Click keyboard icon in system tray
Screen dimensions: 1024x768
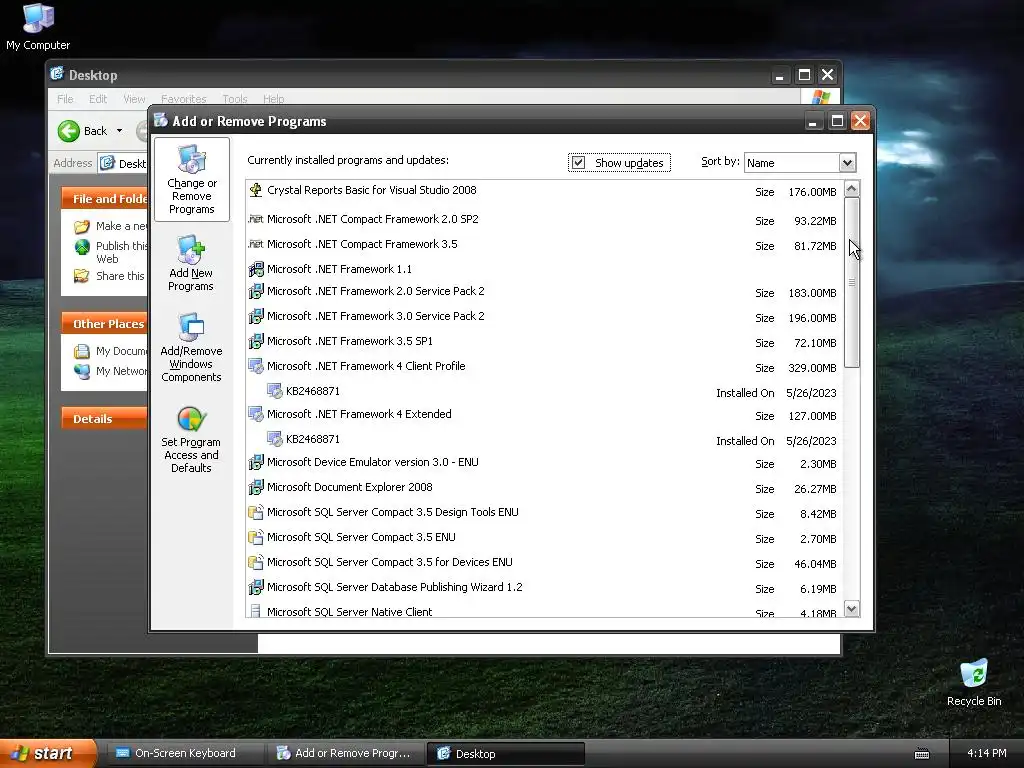point(921,754)
